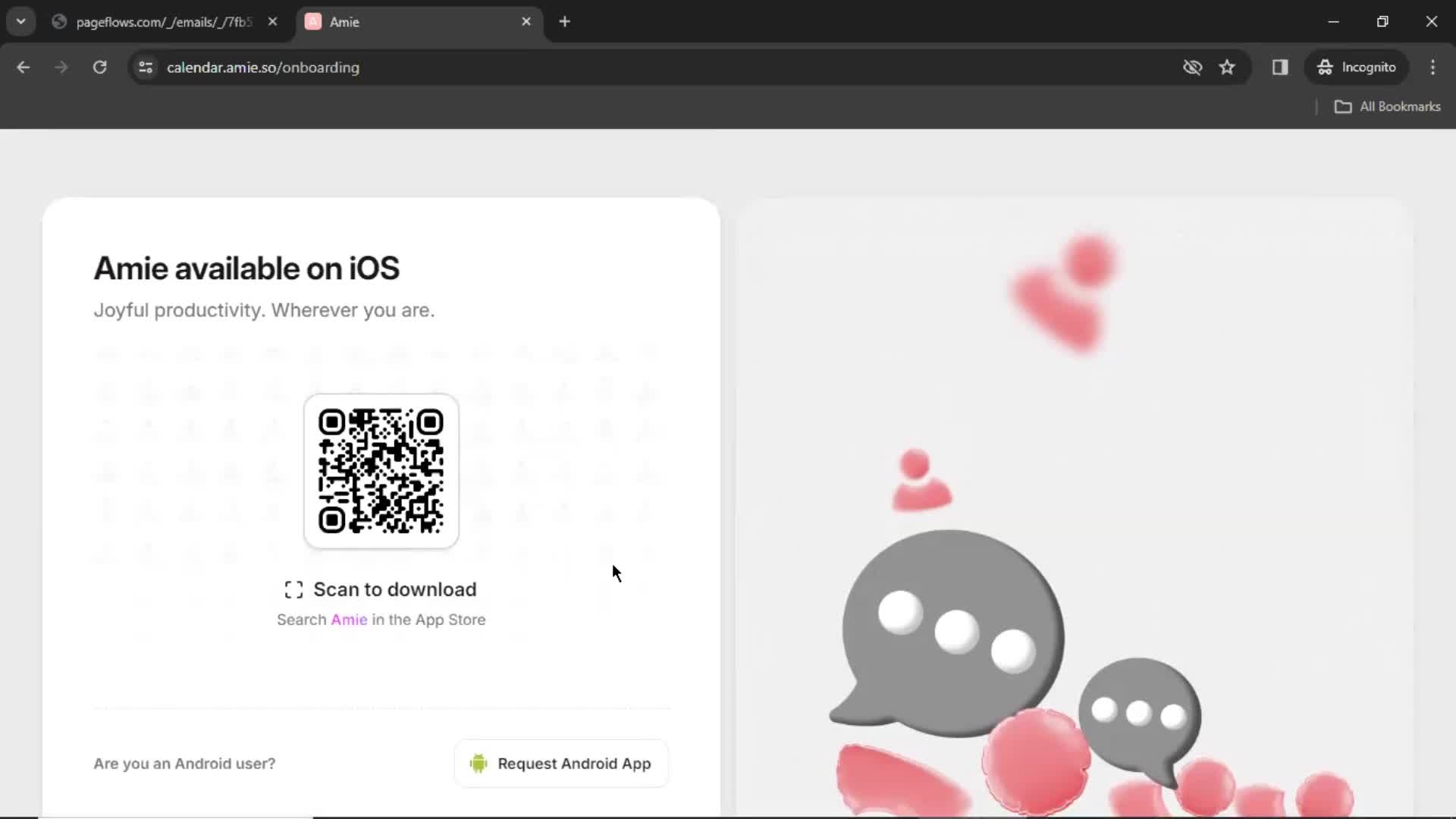Open the Incognito profile indicator

(x=1357, y=67)
